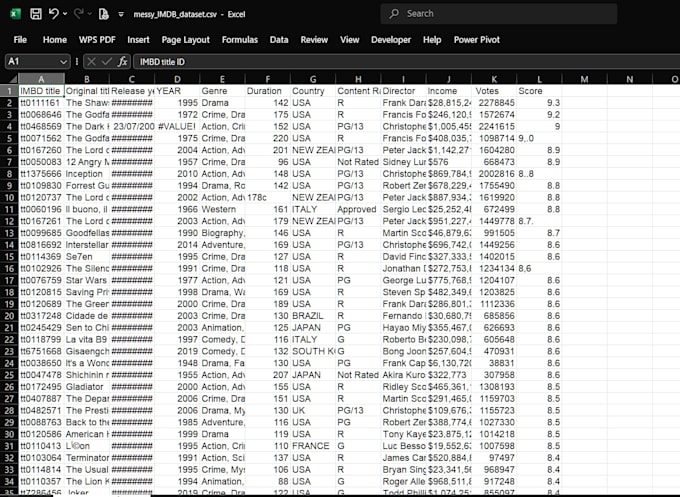
Task: Click the votes cell 38831
Action: 494,363
